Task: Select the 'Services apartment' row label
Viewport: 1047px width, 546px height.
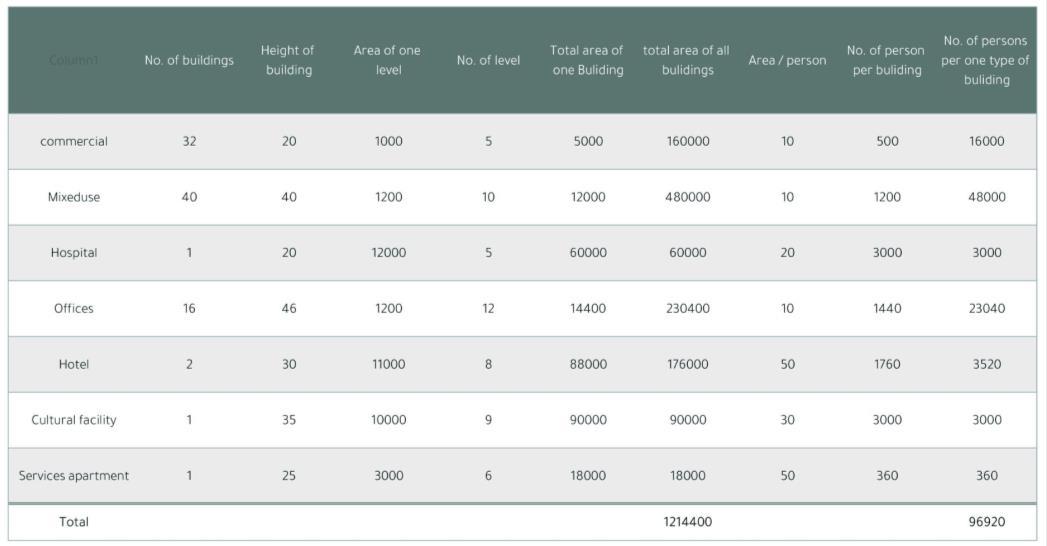Action: coord(74,476)
